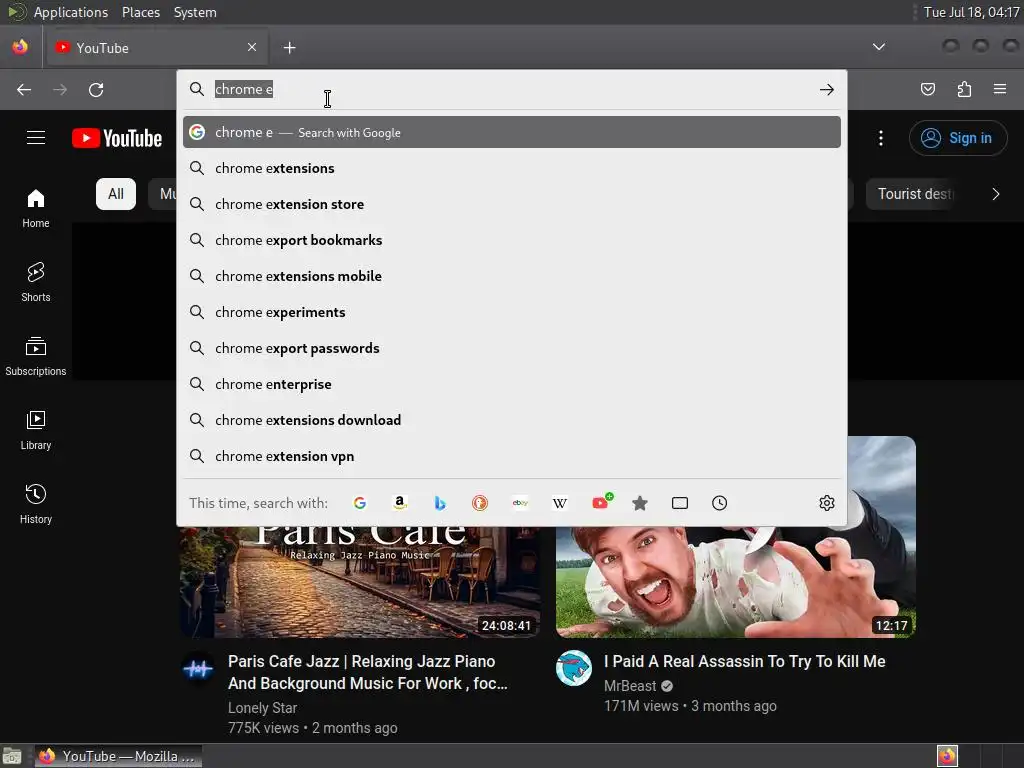Screen dimensions: 1024x768
Task: Search this time with eBay icon
Action: [520, 503]
